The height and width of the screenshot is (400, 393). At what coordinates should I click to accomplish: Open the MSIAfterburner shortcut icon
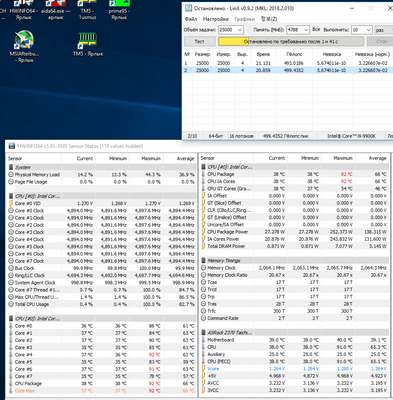[x=24, y=46]
